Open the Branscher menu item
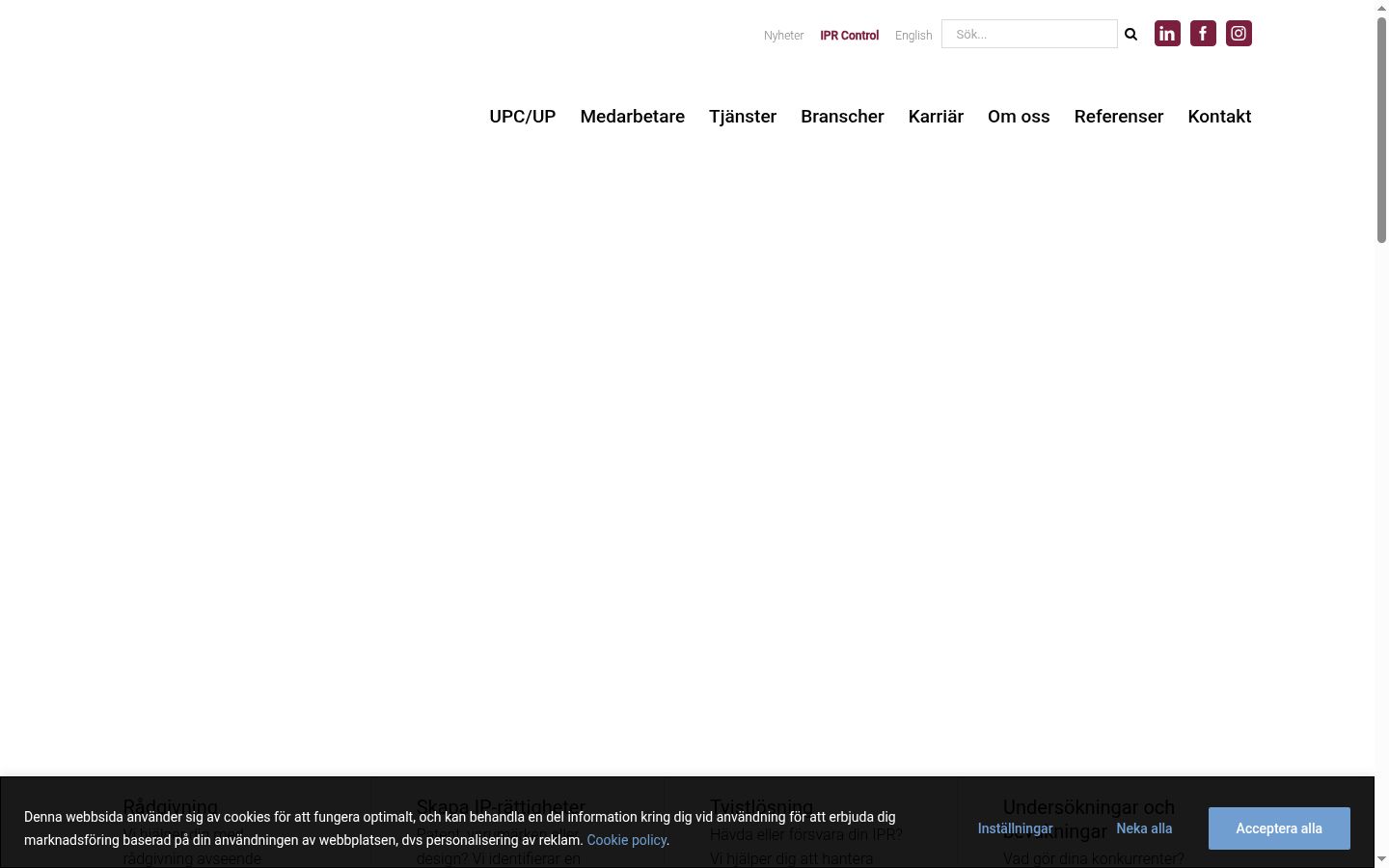 pyautogui.click(x=842, y=117)
